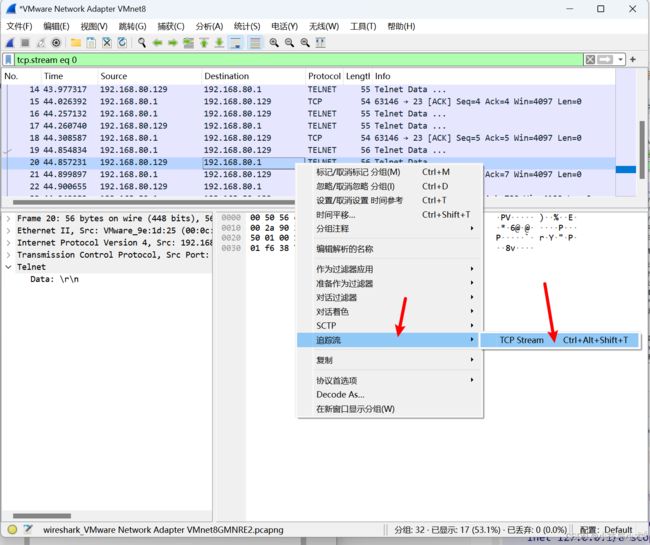Image resolution: width=650 pixels, height=545 pixels.
Task: Open the 视图(V) menu
Action: click(x=94, y=26)
